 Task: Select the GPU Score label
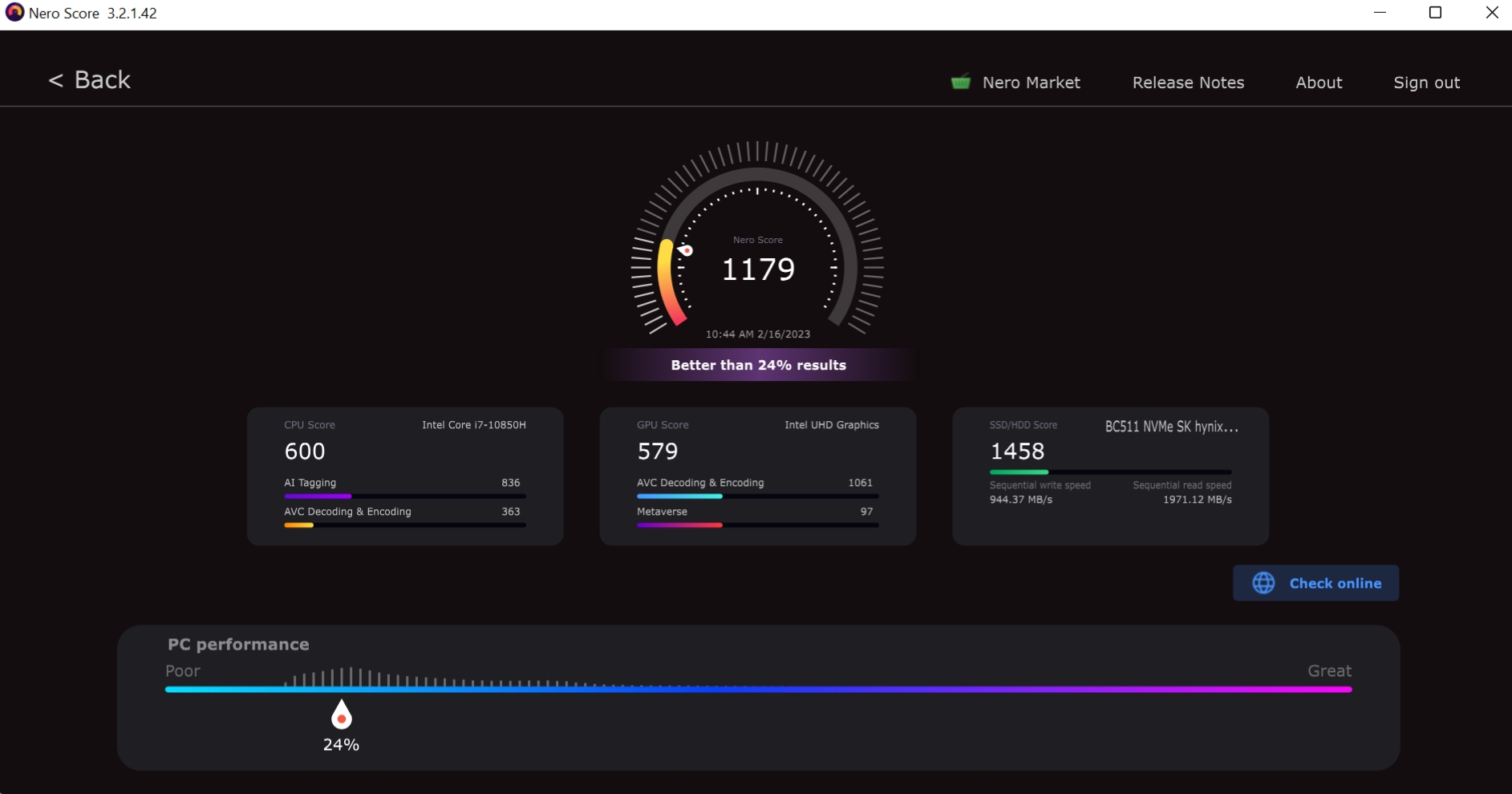pyautogui.click(x=663, y=425)
